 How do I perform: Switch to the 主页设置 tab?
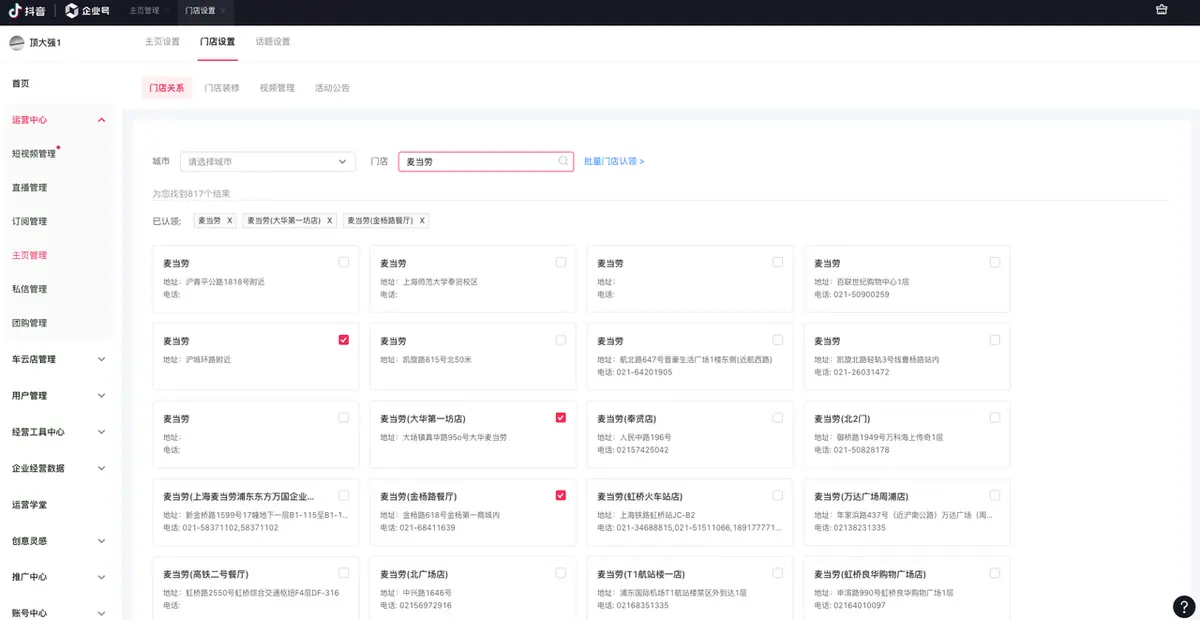coord(162,42)
